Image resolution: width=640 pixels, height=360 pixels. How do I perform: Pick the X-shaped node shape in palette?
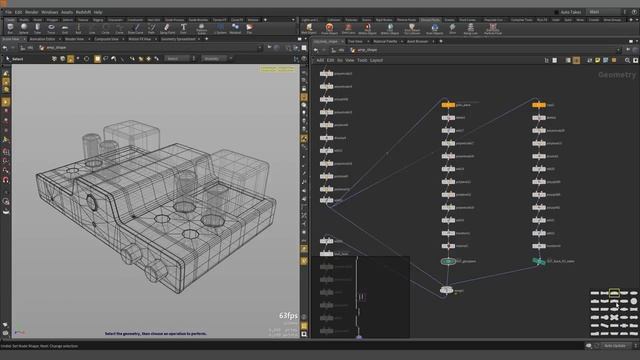614,317
